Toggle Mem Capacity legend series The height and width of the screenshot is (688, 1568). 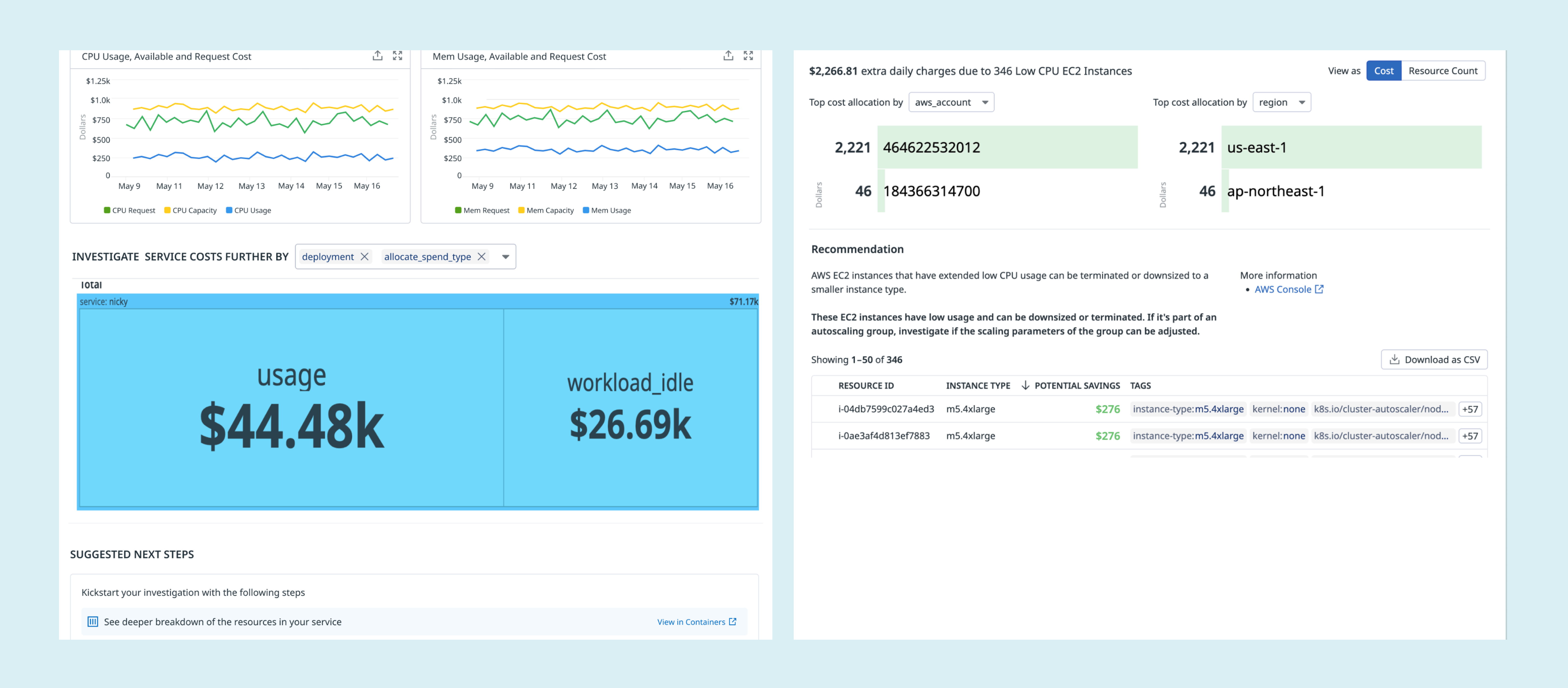click(x=545, y=210)
